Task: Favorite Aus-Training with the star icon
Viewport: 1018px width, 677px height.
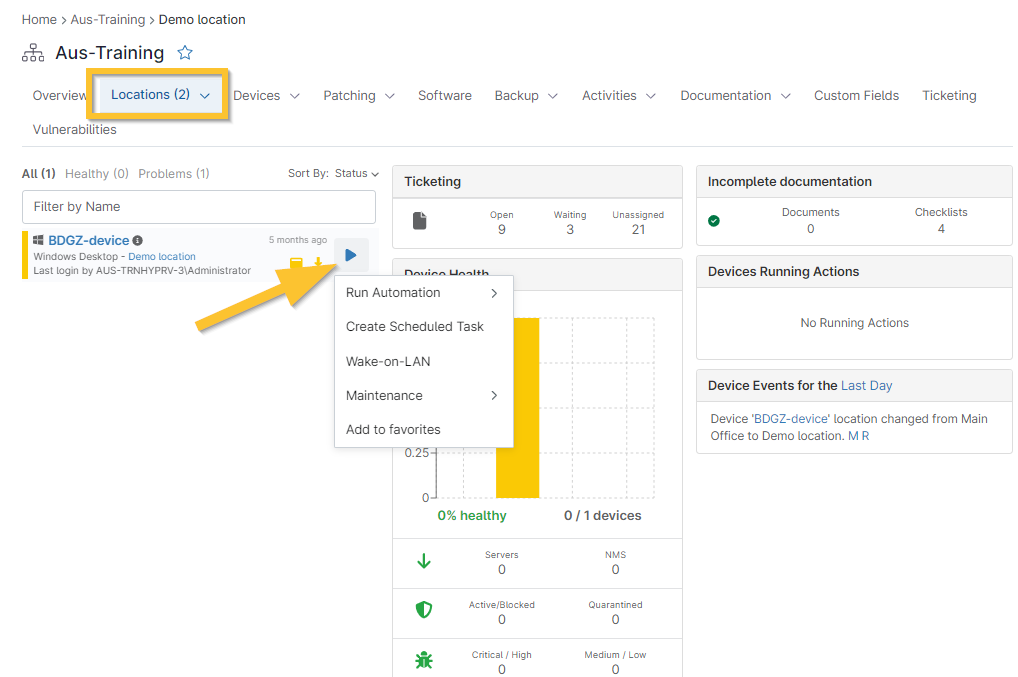Action: tap(185, 53)
